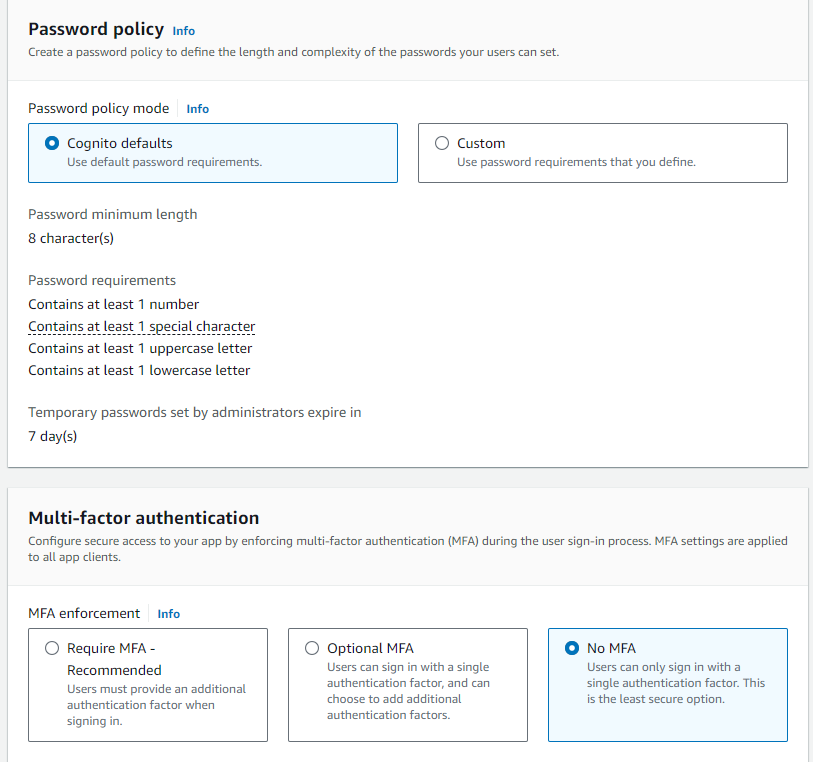The height and width of the screenshot is (762, 813).
Task: Click Info beside Password policy mode
Action: [x=197, y=108]
